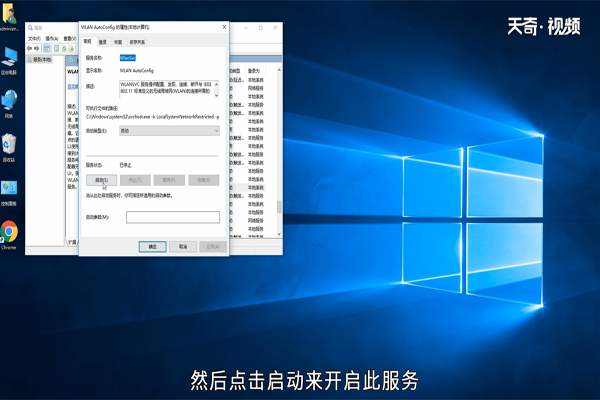Switch to the 依存关系 tab in properties dialog
The image size is (600, 400).
pos(137,42)
